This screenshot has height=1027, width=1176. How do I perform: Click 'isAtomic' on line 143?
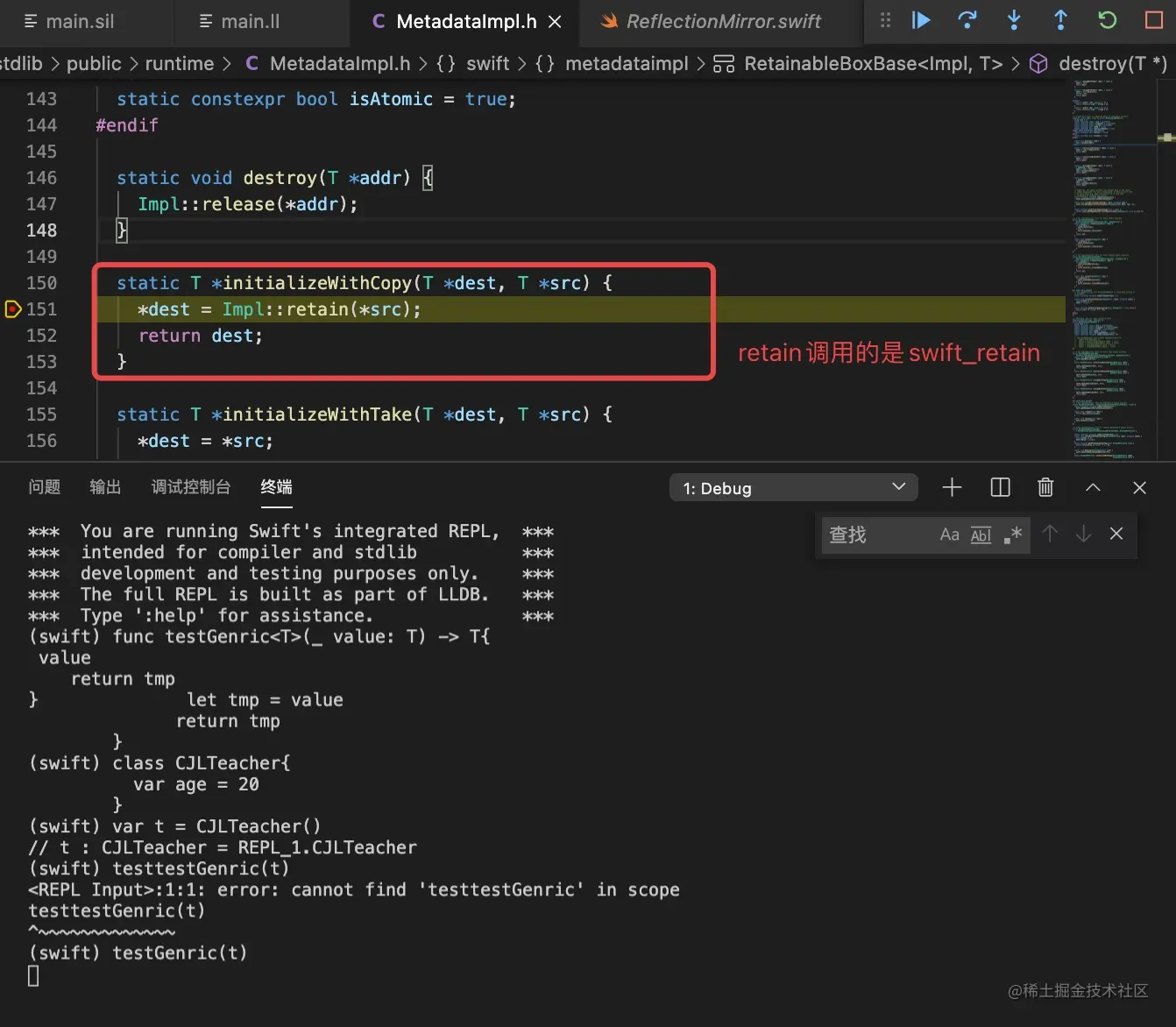tap(391, 99)
